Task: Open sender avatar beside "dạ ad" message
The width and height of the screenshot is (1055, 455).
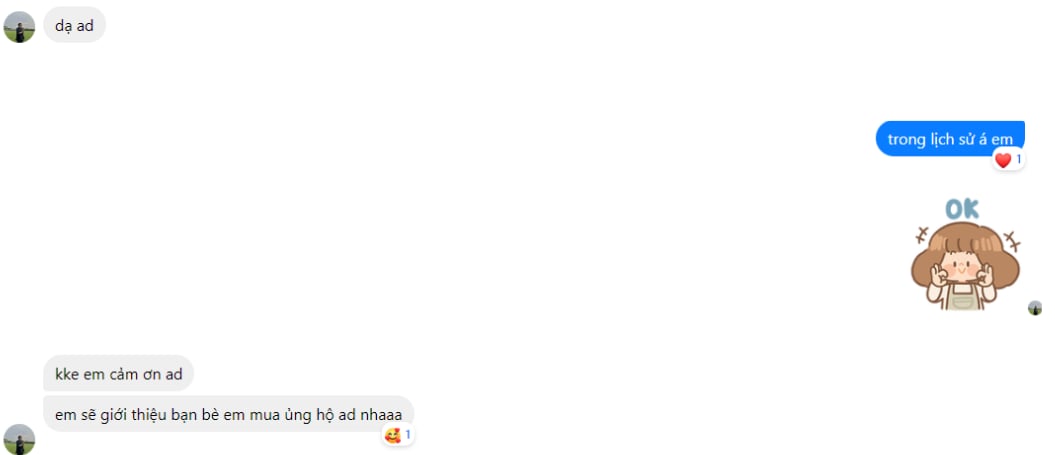Action: coord(20,27)
